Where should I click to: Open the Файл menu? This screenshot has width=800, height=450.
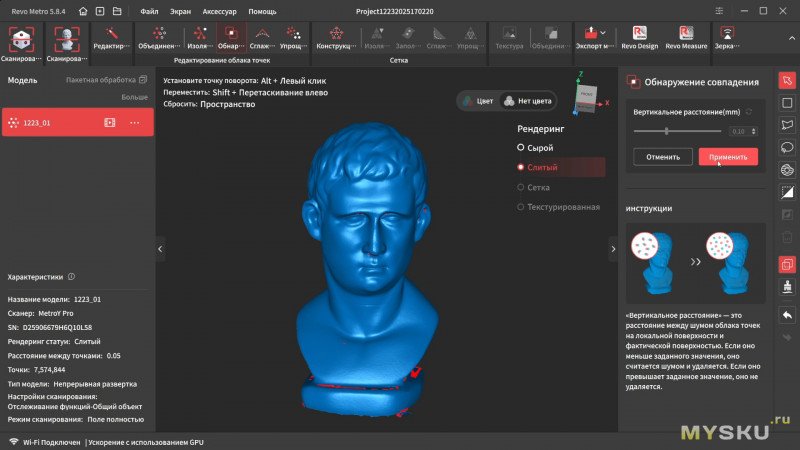coord(149,11)
